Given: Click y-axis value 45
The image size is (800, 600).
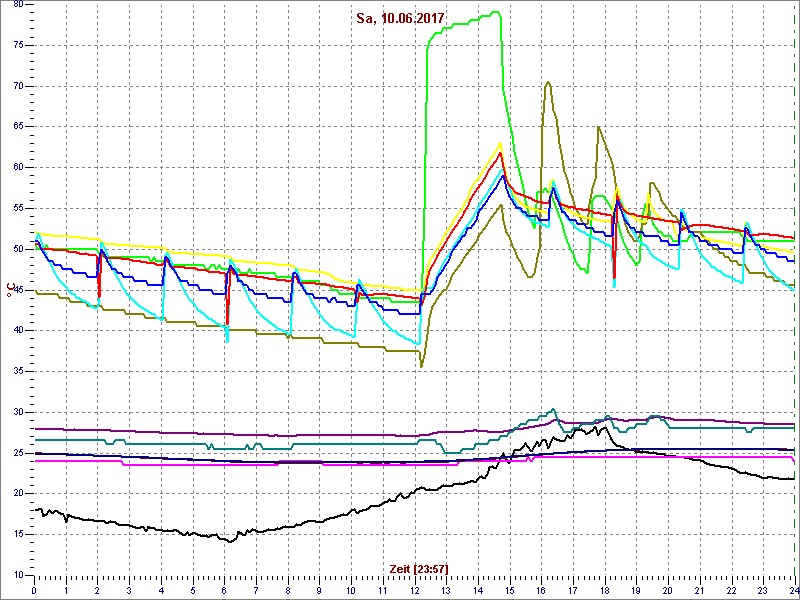Looking at the screenshot, I should (x=17, y=290).
